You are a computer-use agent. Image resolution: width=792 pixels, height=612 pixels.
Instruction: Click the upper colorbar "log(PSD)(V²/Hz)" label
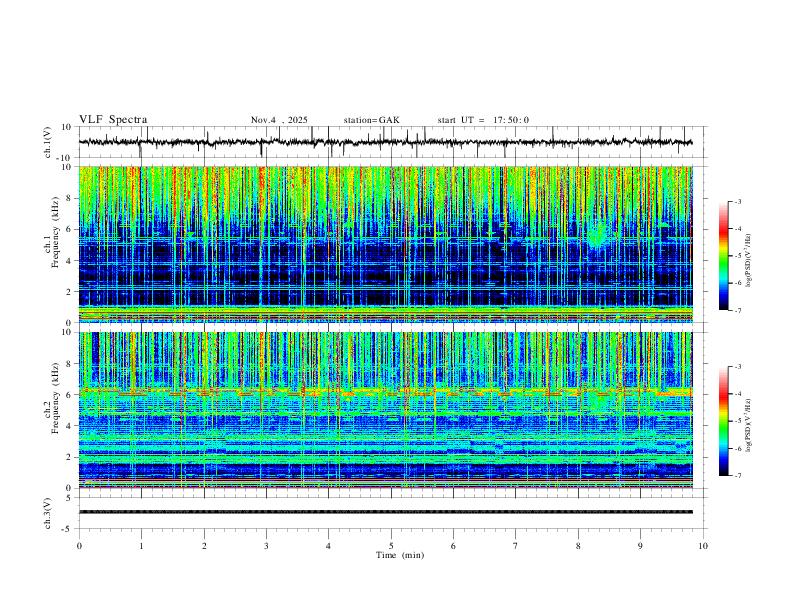click(x=749, y=260)
